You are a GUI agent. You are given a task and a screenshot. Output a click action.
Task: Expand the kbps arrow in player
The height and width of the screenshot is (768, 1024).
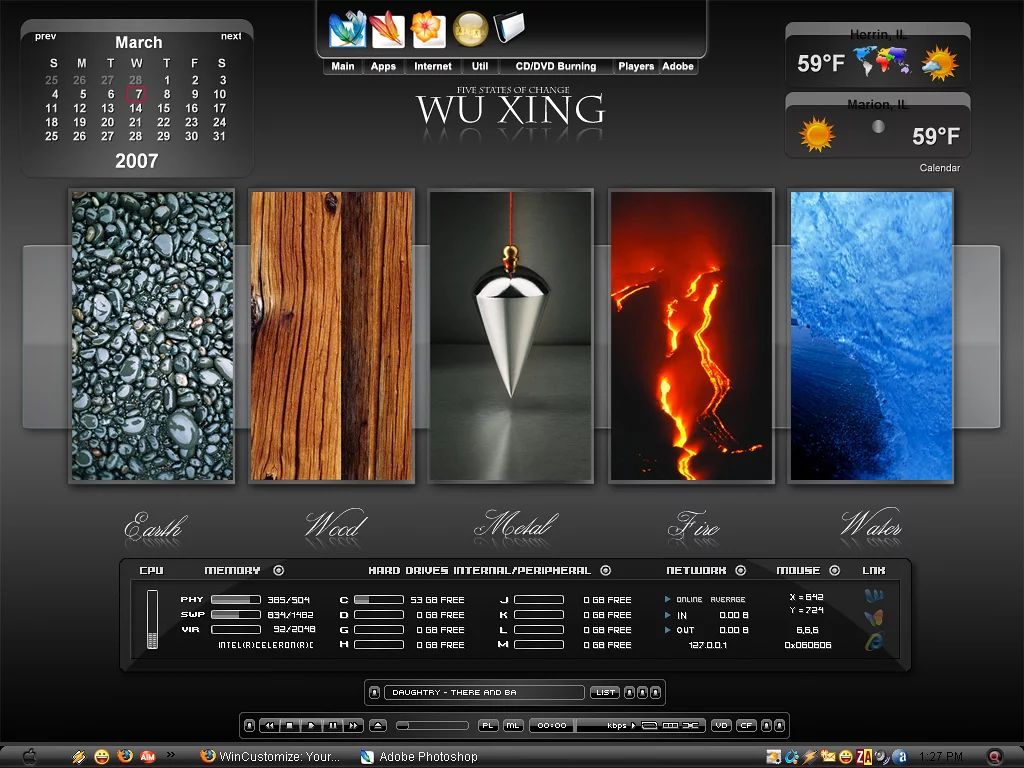(633, 725)
